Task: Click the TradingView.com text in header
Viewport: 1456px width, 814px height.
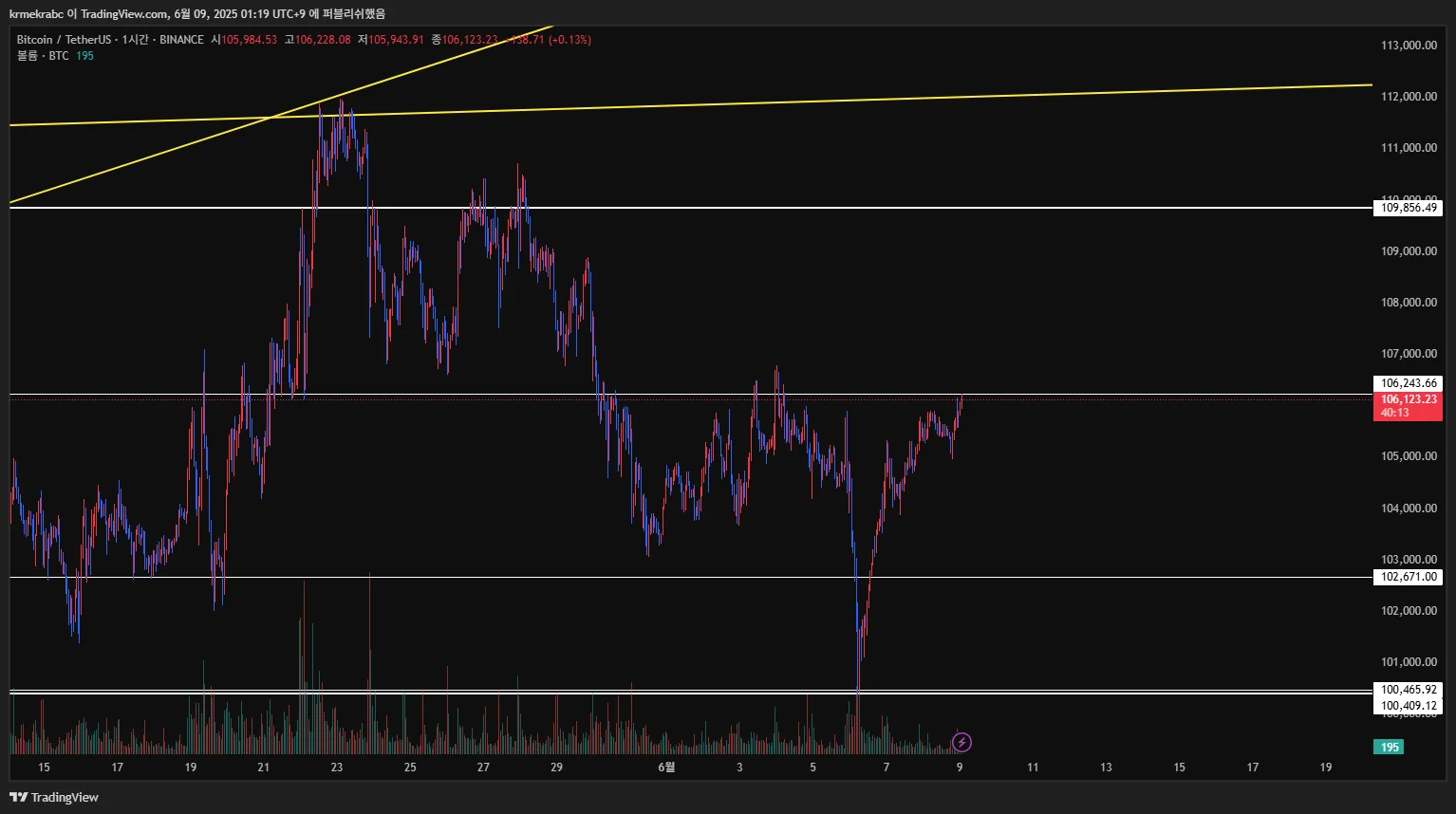Action: (123, 14)
